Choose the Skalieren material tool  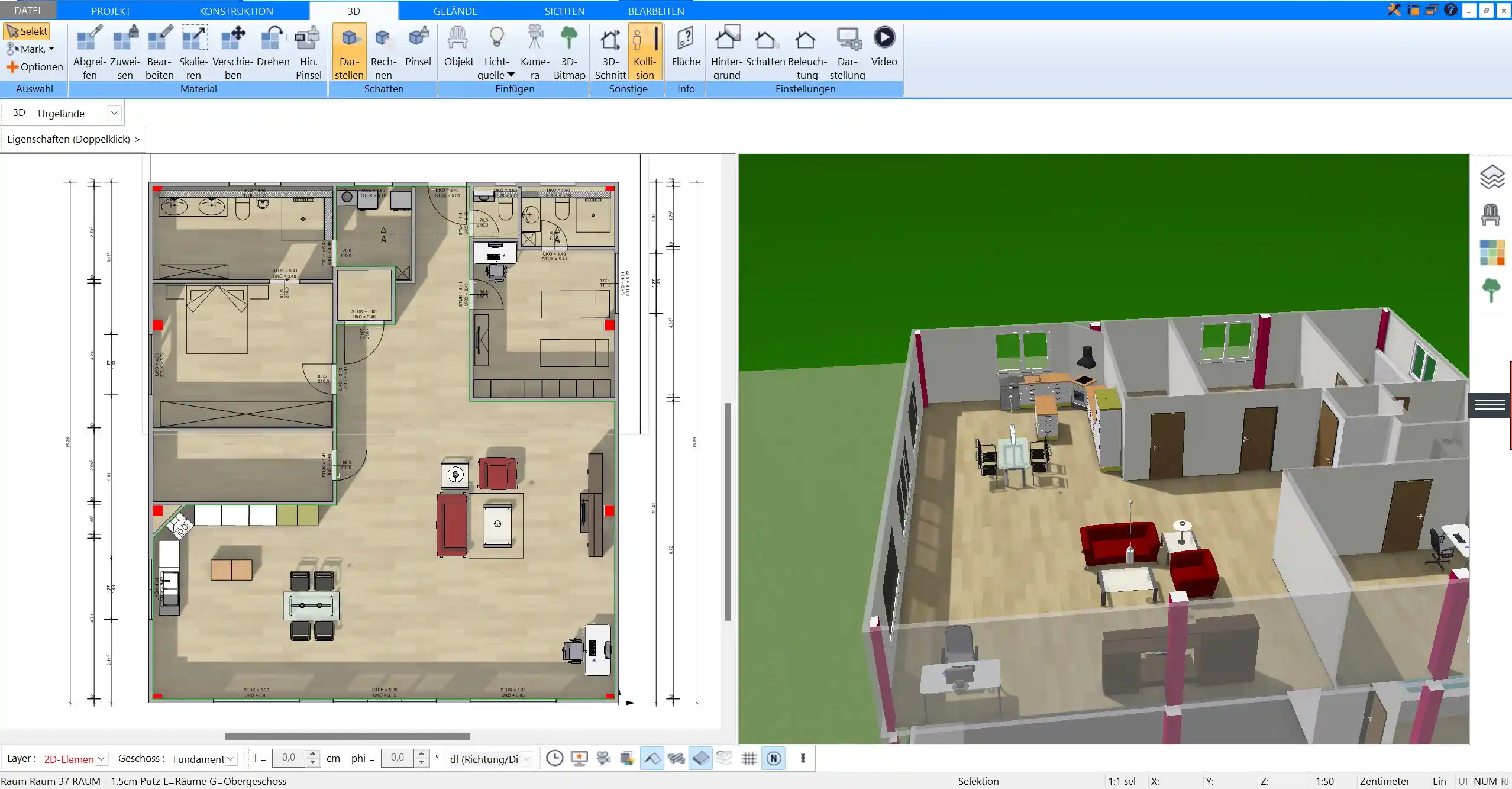[x=194, y=52]
